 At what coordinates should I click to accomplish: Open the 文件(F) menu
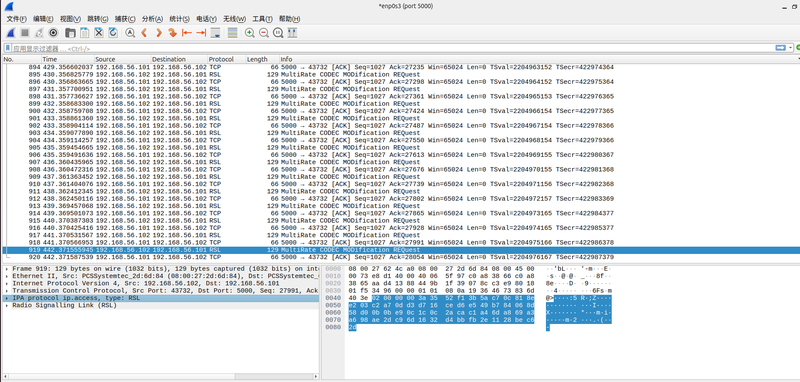[16, 19]
